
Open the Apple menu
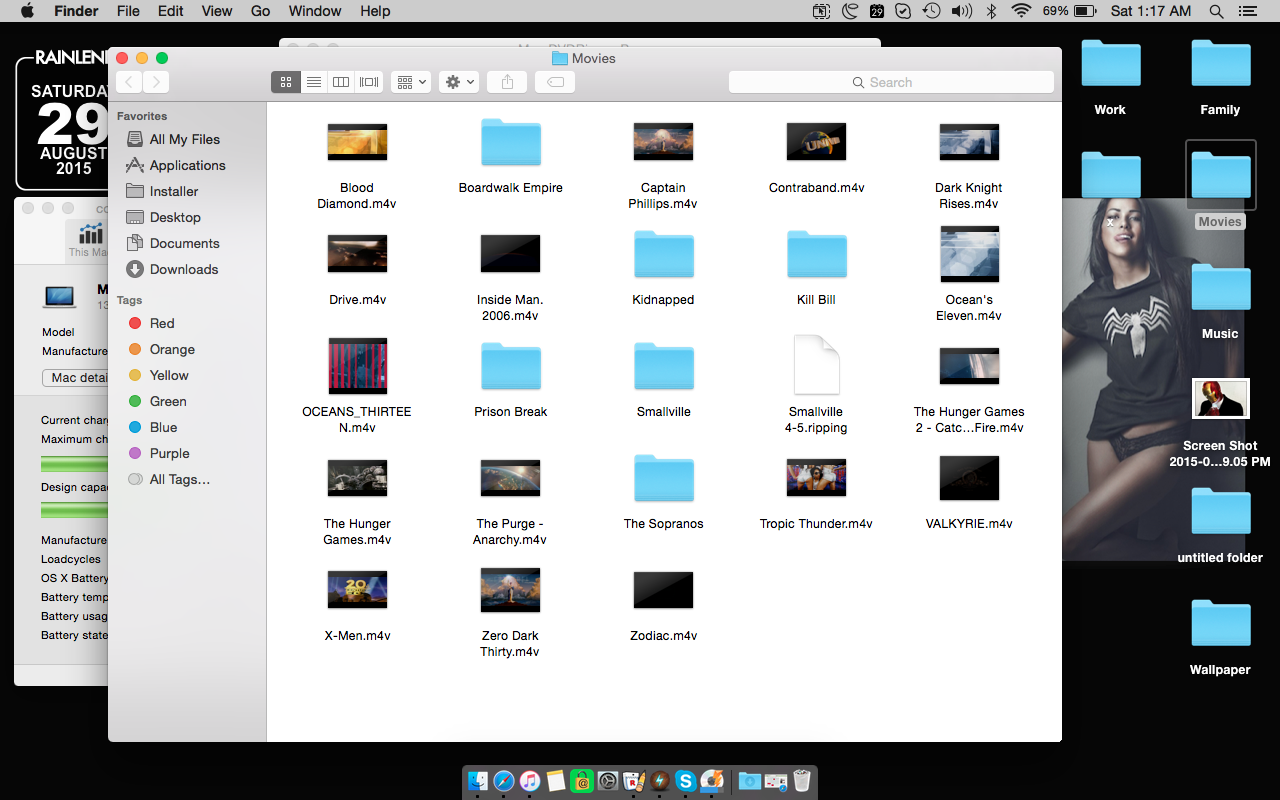(27, 11)
